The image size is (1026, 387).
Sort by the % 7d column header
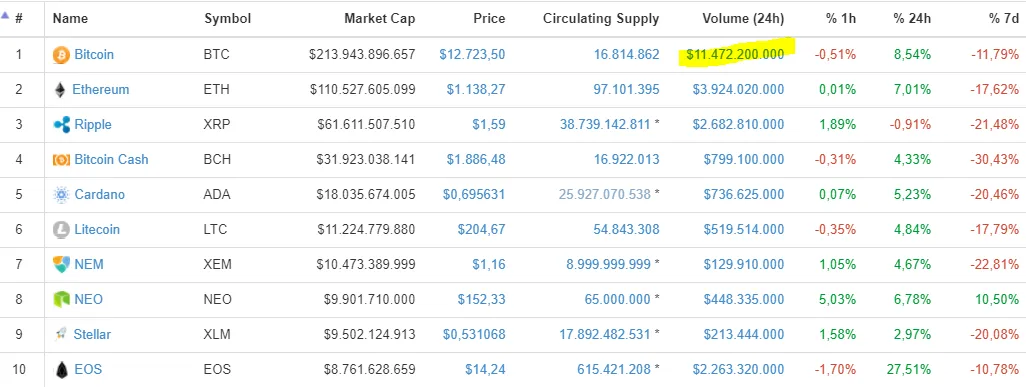point(1004,19)
